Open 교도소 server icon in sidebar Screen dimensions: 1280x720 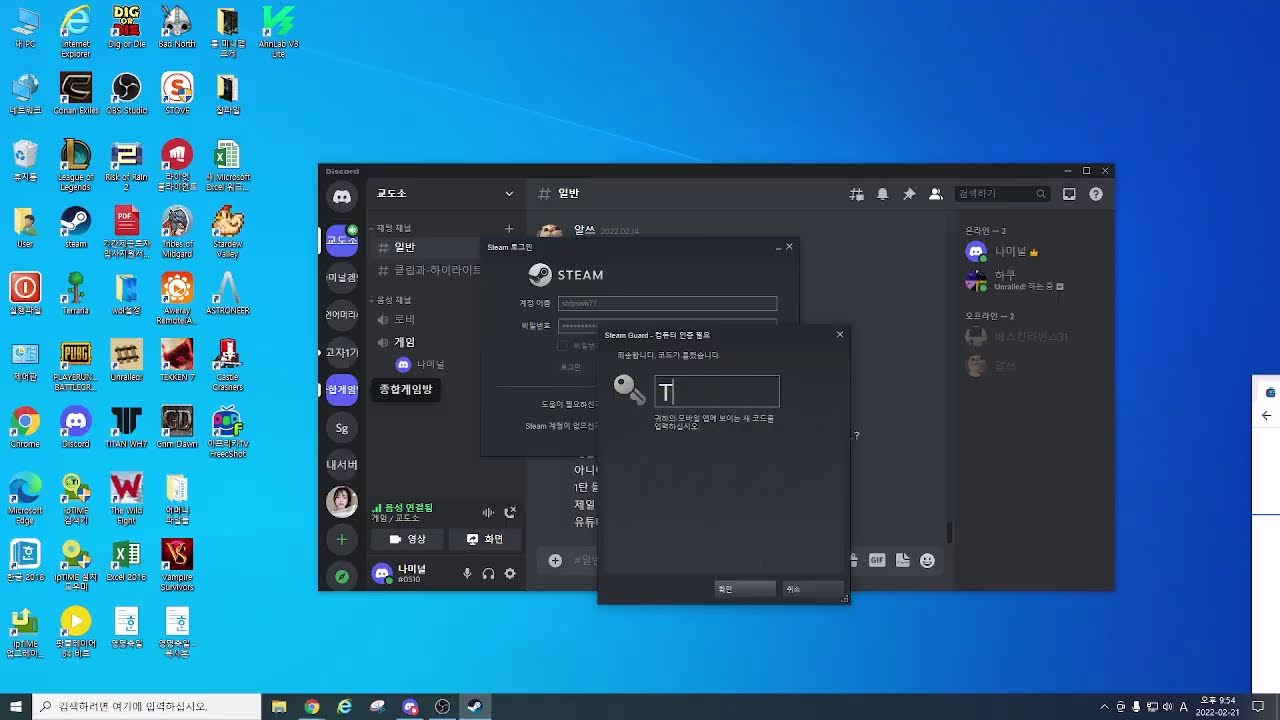[x=342, y=241]
